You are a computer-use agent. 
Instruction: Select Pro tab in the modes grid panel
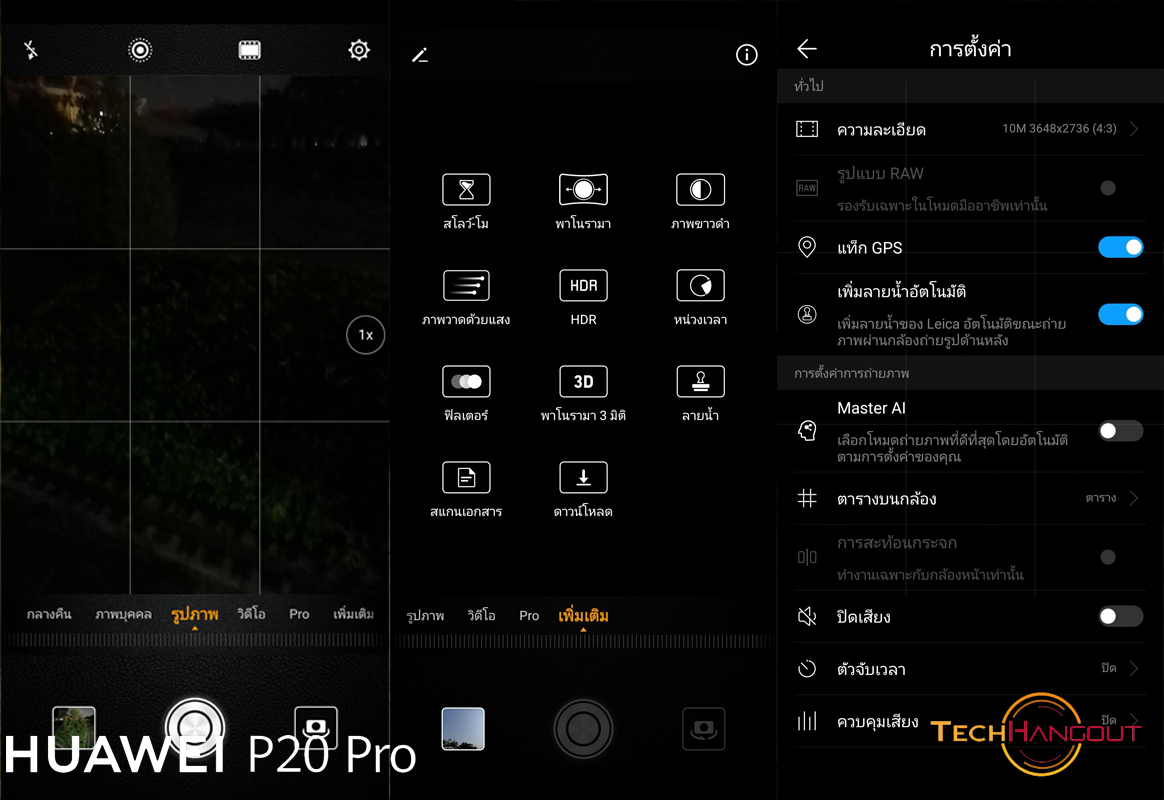click(x=529, y=615)
